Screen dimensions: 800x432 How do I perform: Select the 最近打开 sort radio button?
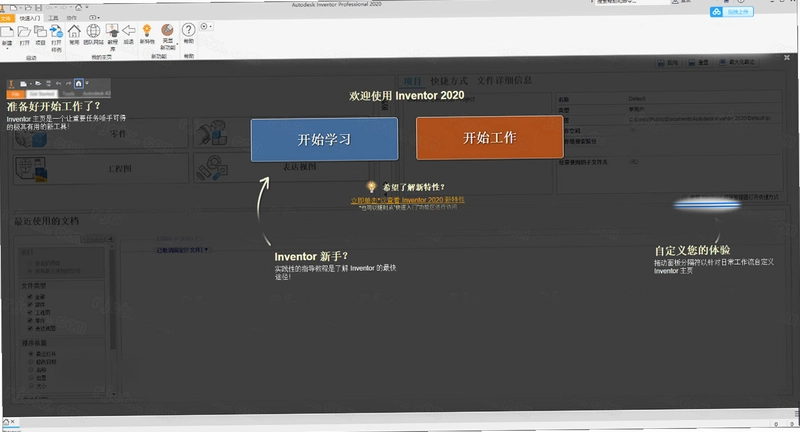[31, 353]
